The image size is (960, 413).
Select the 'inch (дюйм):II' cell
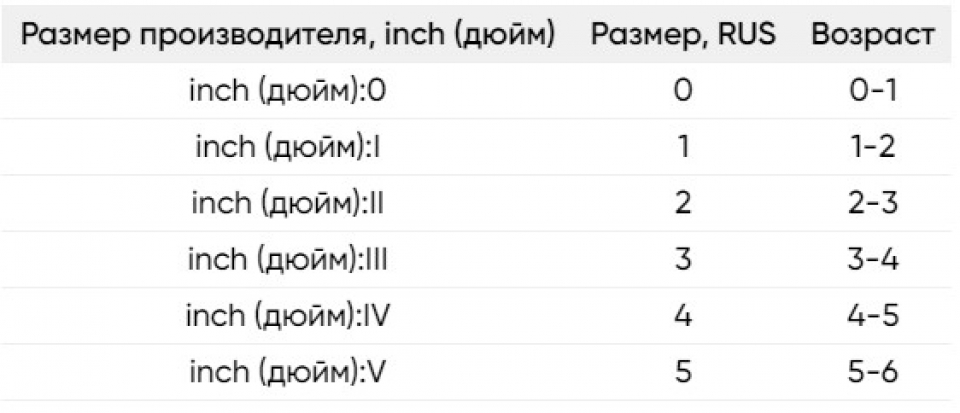(288, 204)
